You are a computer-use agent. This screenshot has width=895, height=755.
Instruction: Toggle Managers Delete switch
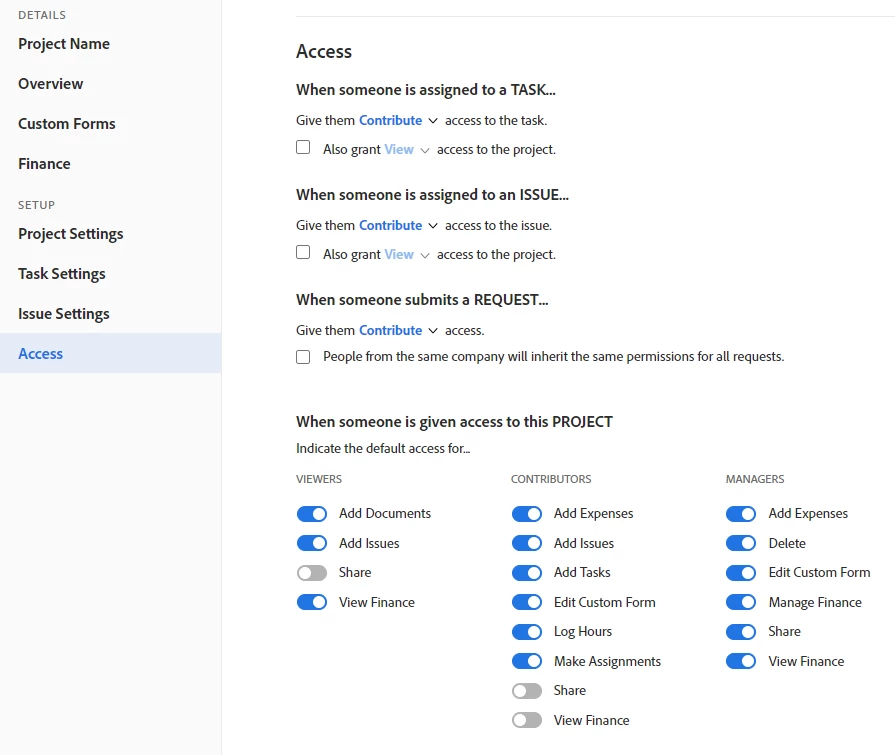[x=741, y=543]
